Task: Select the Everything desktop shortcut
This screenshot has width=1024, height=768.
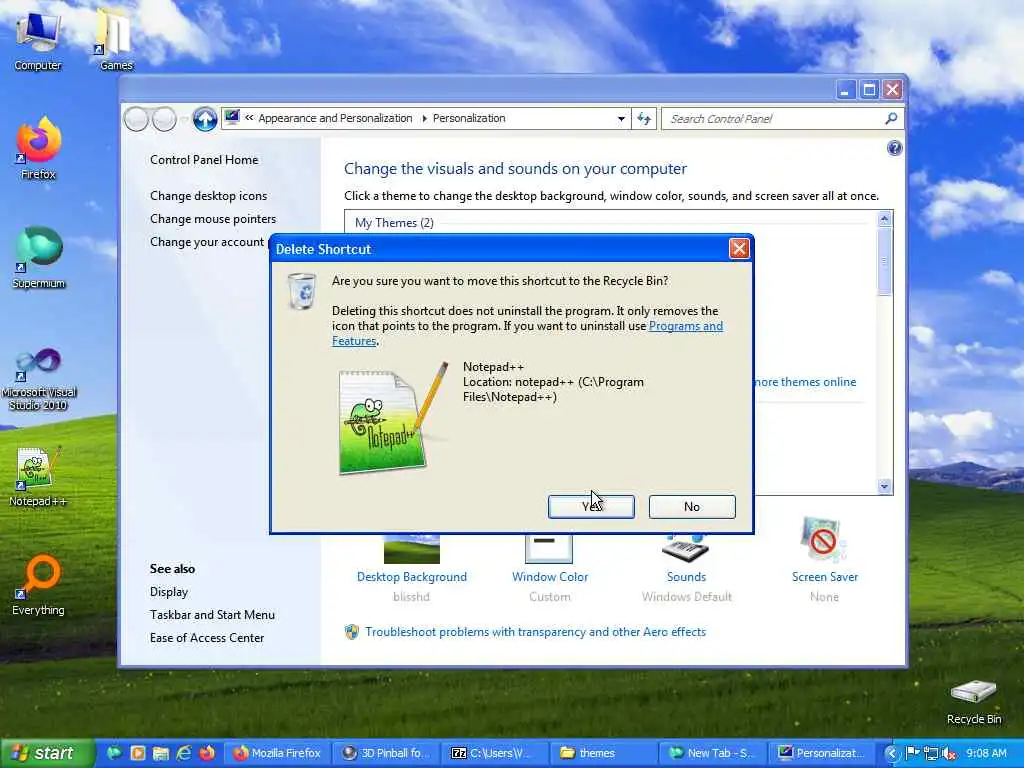Action: pos(39,586)
